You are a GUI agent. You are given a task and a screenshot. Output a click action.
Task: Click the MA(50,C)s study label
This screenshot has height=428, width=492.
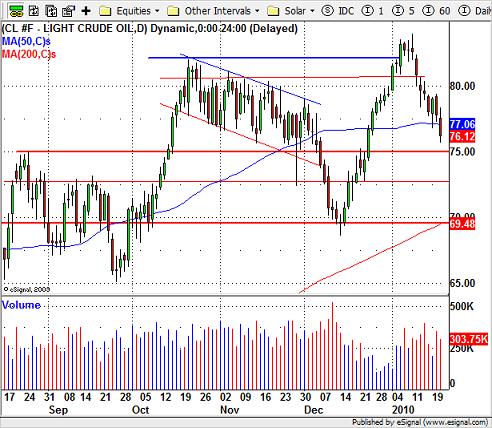[x=26, y=41]
